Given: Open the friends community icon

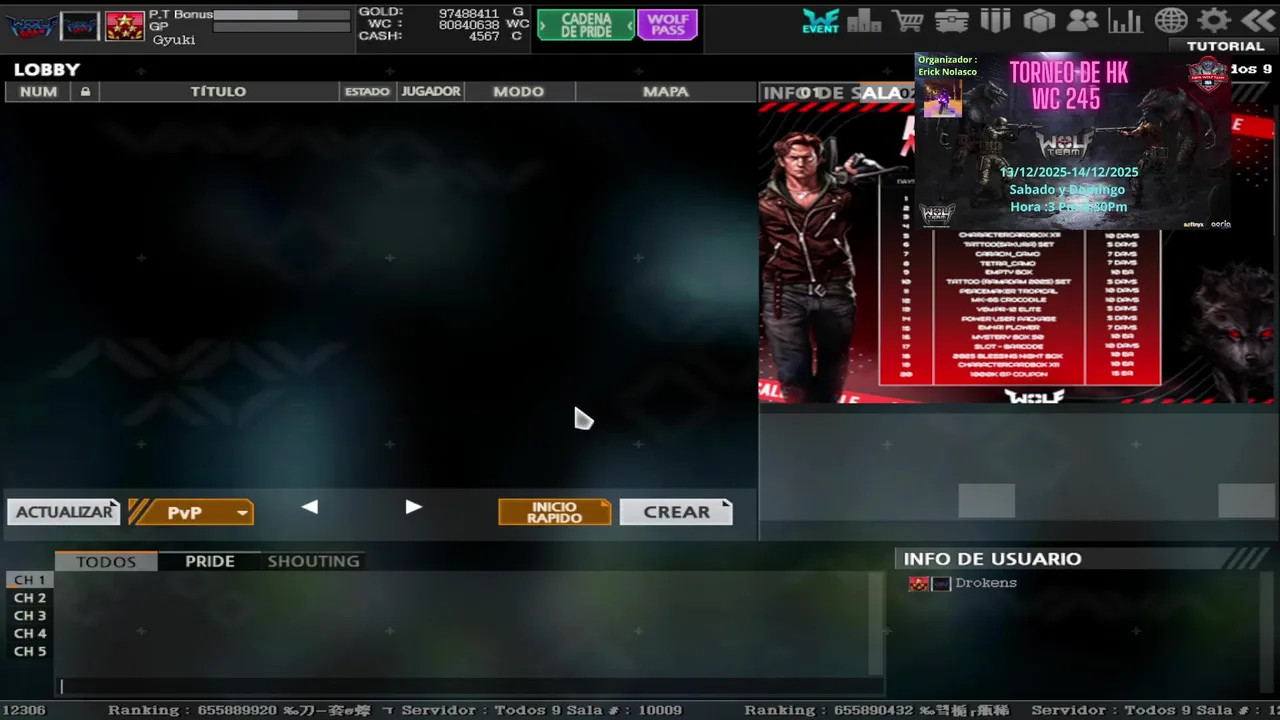Looking at the screenshot, I should coord(1082,21).
